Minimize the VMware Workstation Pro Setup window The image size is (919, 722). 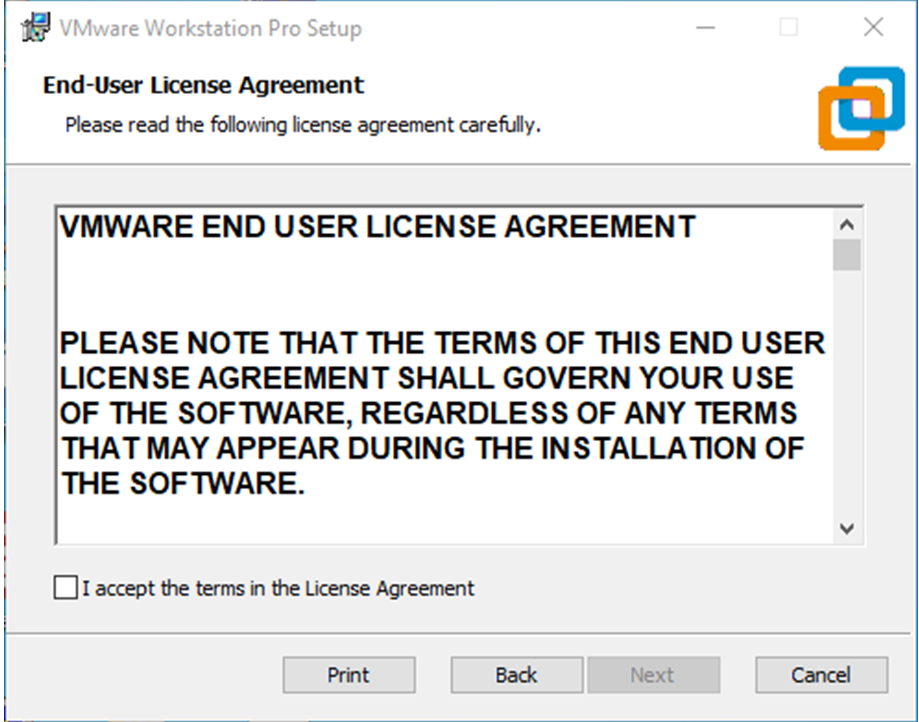click(706, 28)
